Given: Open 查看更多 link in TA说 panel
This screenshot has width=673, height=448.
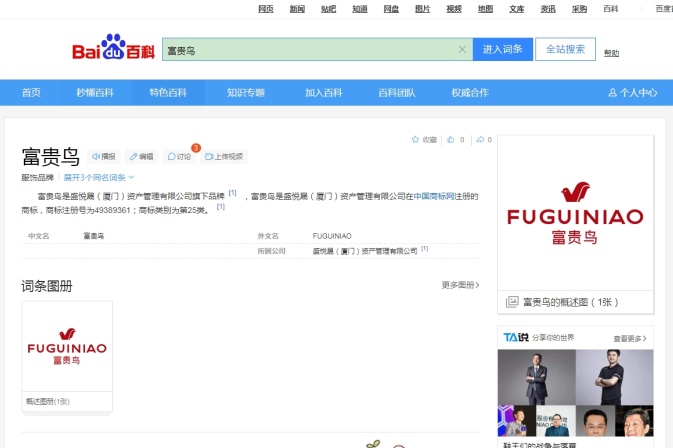Looking at the screenshot, I should click(x=630, y=339).
